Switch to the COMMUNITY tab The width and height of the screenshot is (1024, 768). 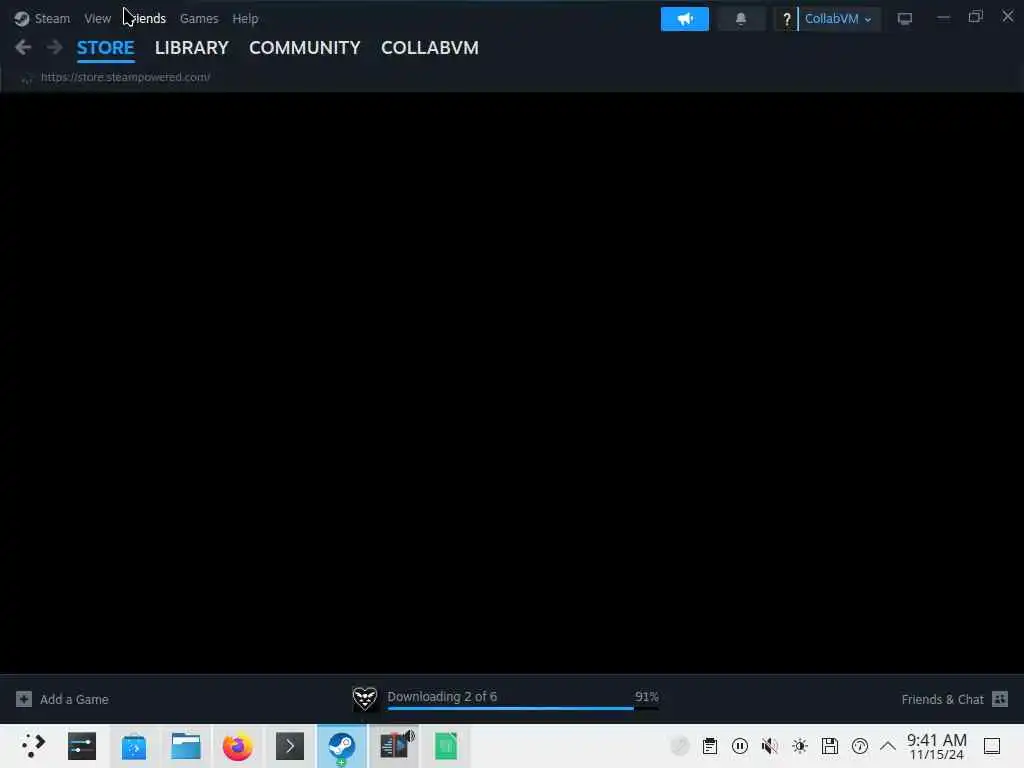pos(304,48)
